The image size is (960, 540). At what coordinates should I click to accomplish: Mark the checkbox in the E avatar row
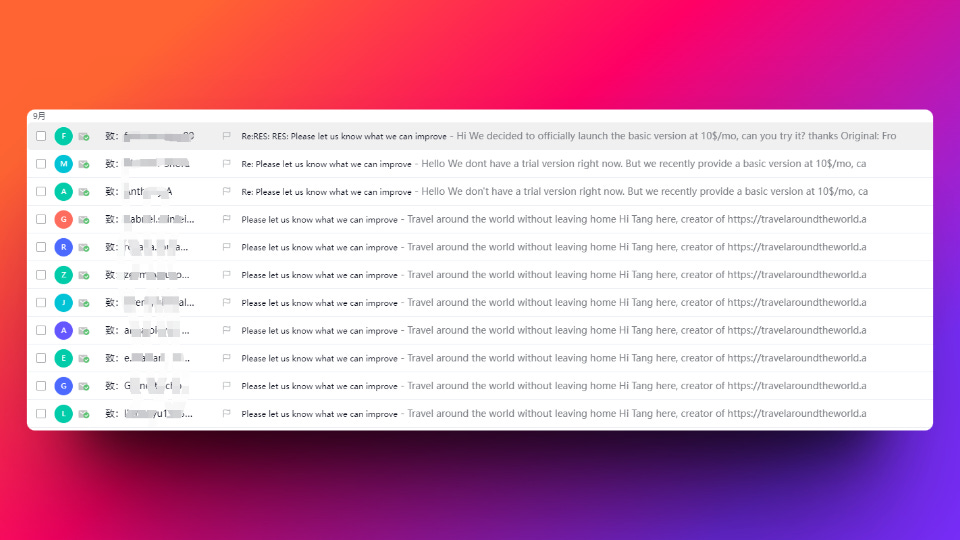pos(41,358)
